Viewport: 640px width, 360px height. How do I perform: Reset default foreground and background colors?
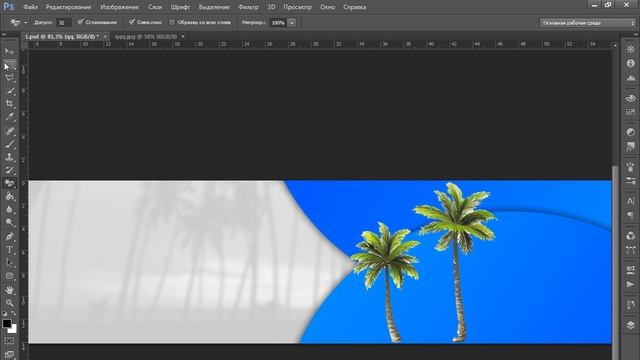[x=4, y=313]
